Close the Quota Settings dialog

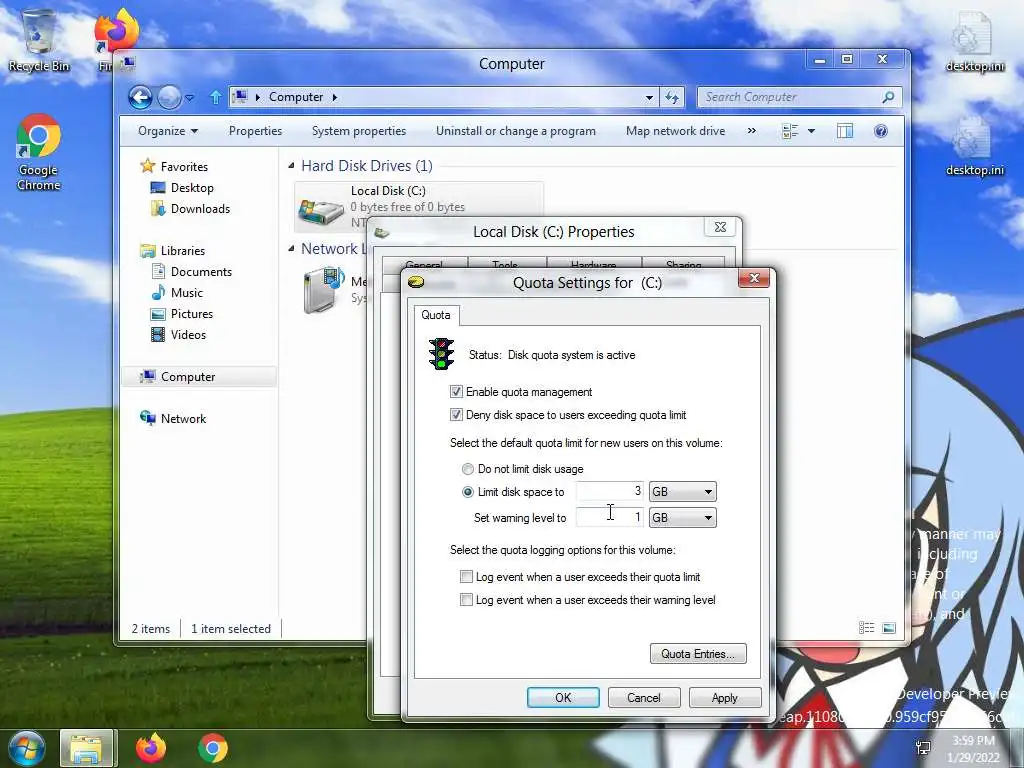pos(754,278)
